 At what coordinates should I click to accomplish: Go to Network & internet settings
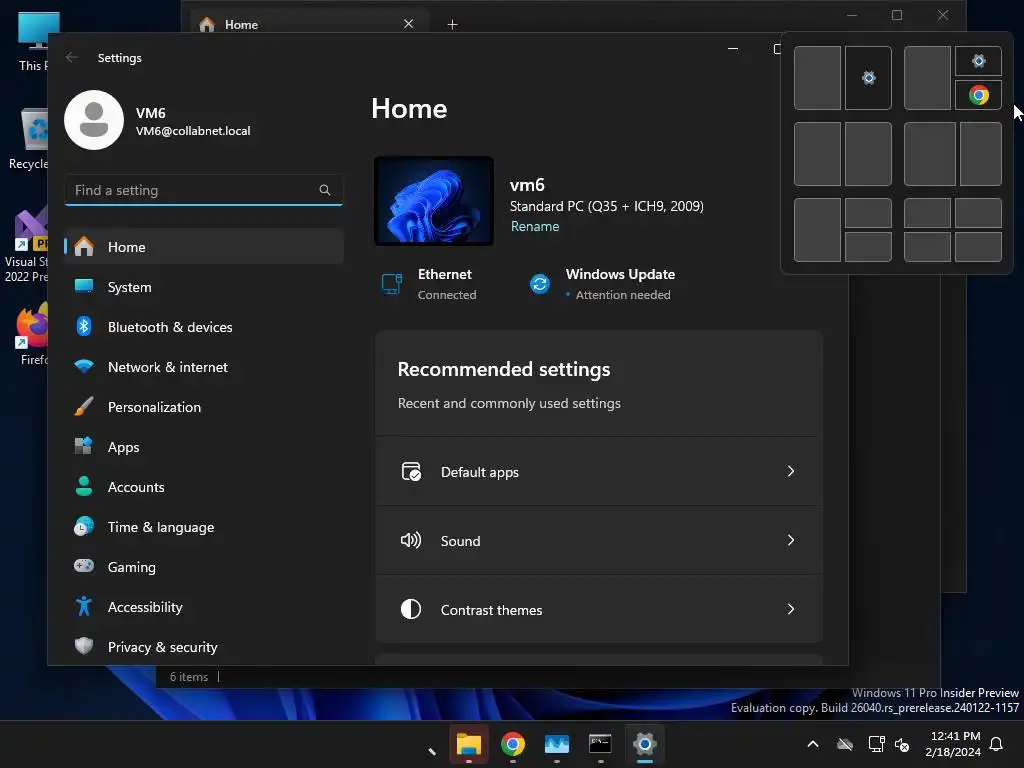pos(204,367)
